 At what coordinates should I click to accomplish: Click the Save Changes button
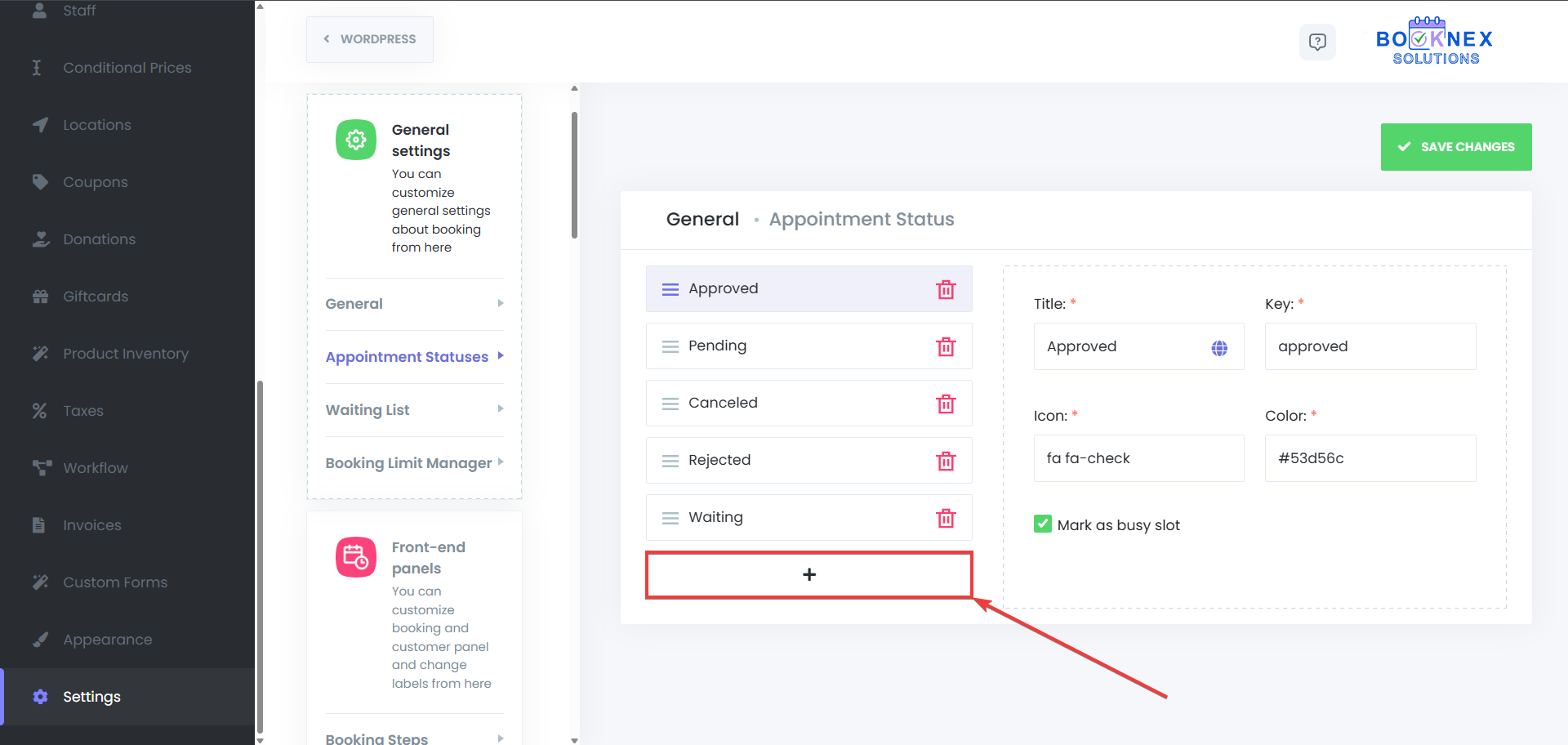coord(1456,147)
